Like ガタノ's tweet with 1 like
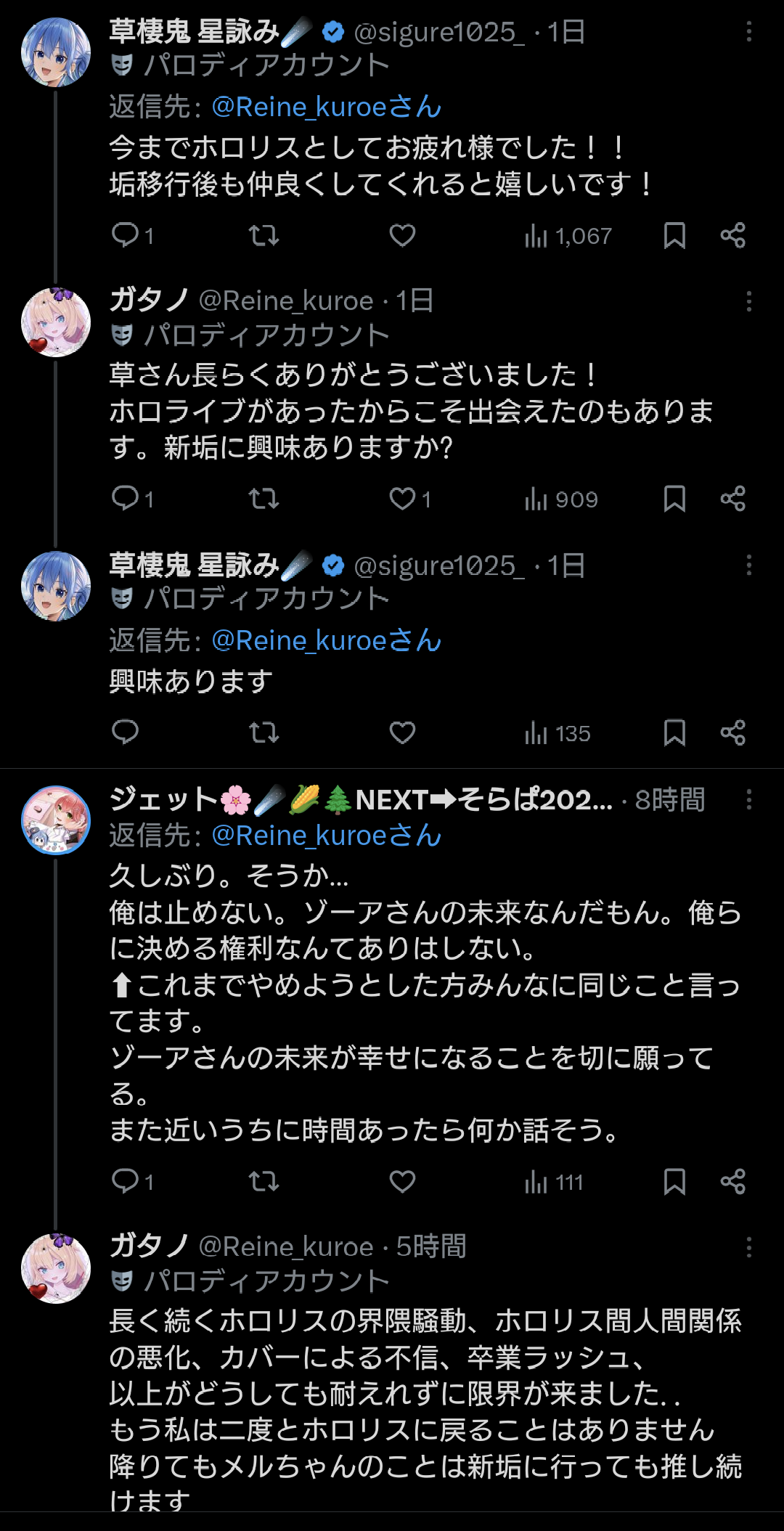The image size is (784, 1531). 403,499
